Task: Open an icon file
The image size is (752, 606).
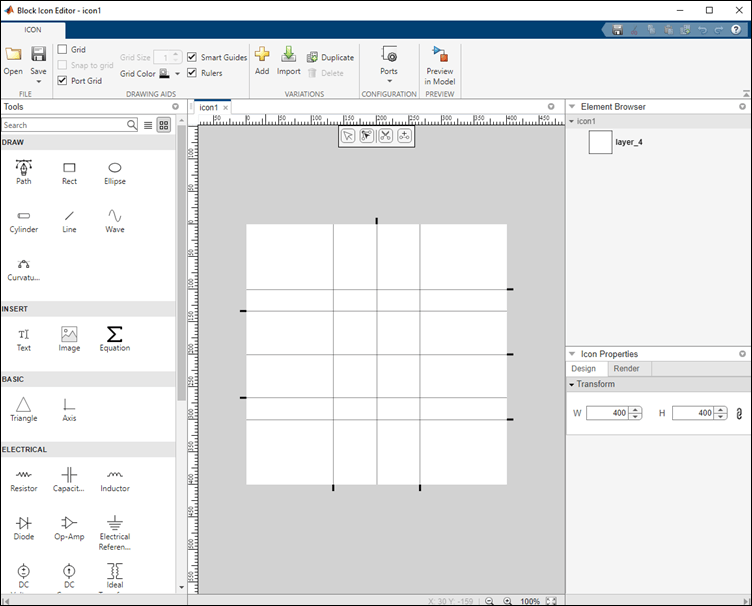Action: pos(13,61)
